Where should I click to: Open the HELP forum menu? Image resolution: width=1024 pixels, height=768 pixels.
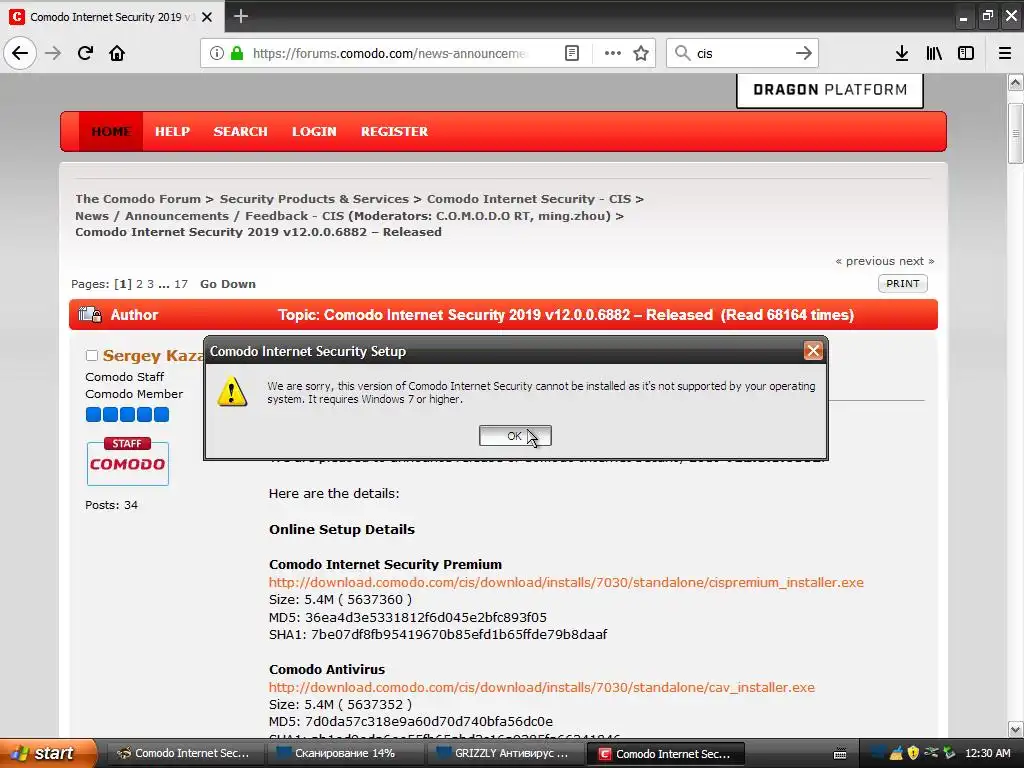pyautogui.click(x=172, y=131)
